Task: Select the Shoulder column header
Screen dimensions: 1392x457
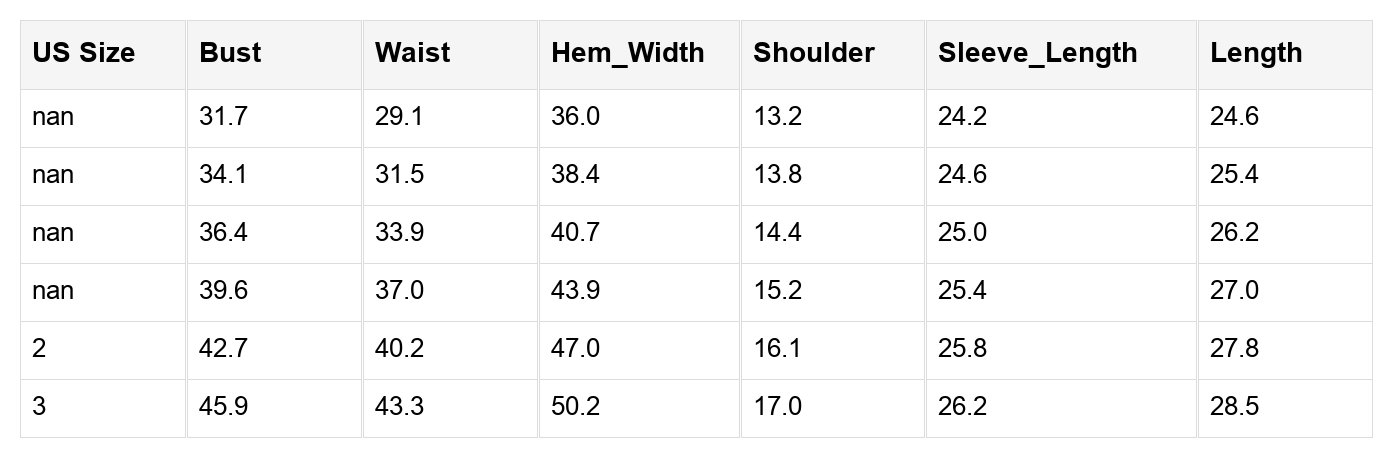Action: [x=814, y=53]
